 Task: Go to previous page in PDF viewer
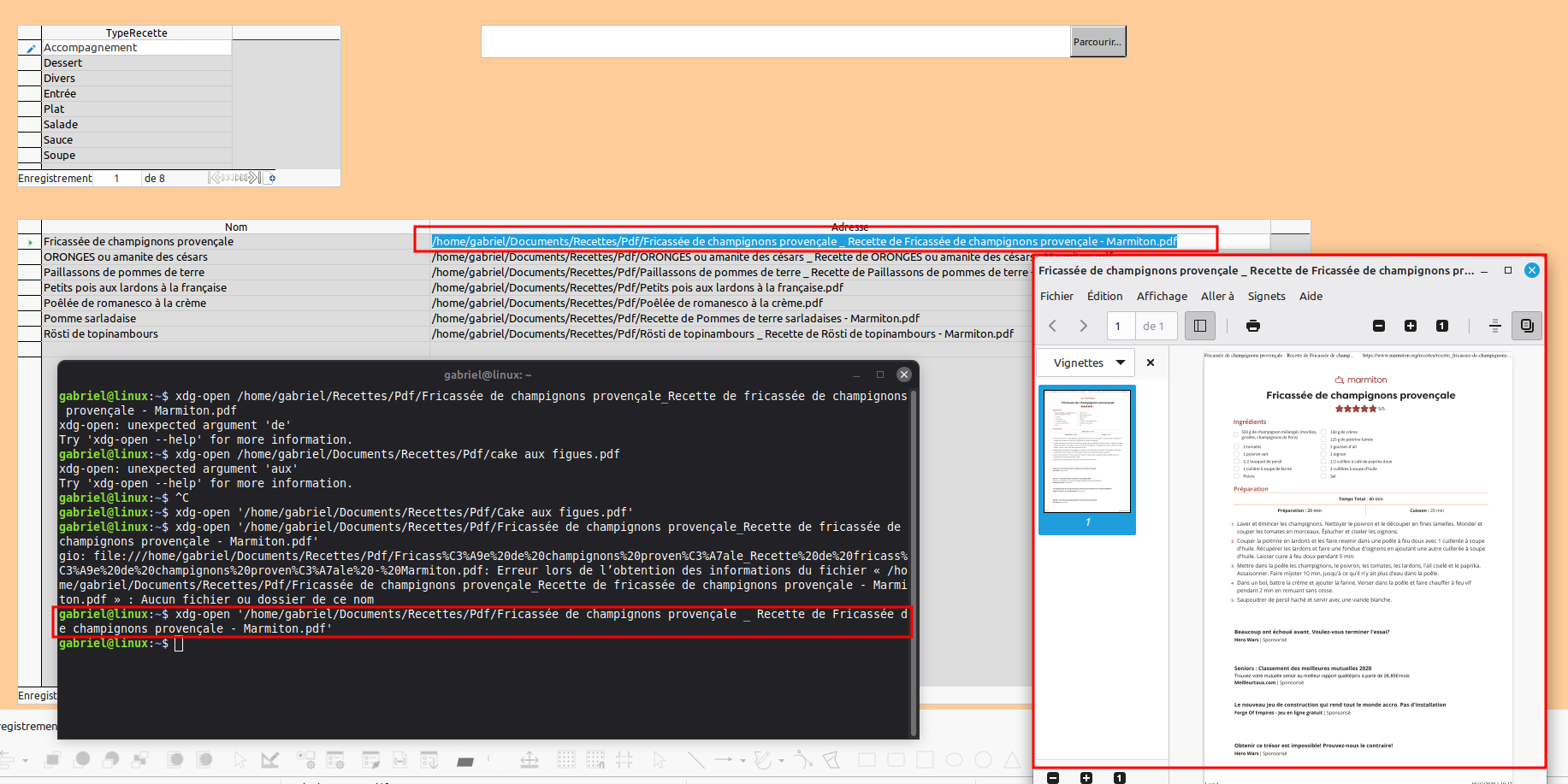(1053, 326)
